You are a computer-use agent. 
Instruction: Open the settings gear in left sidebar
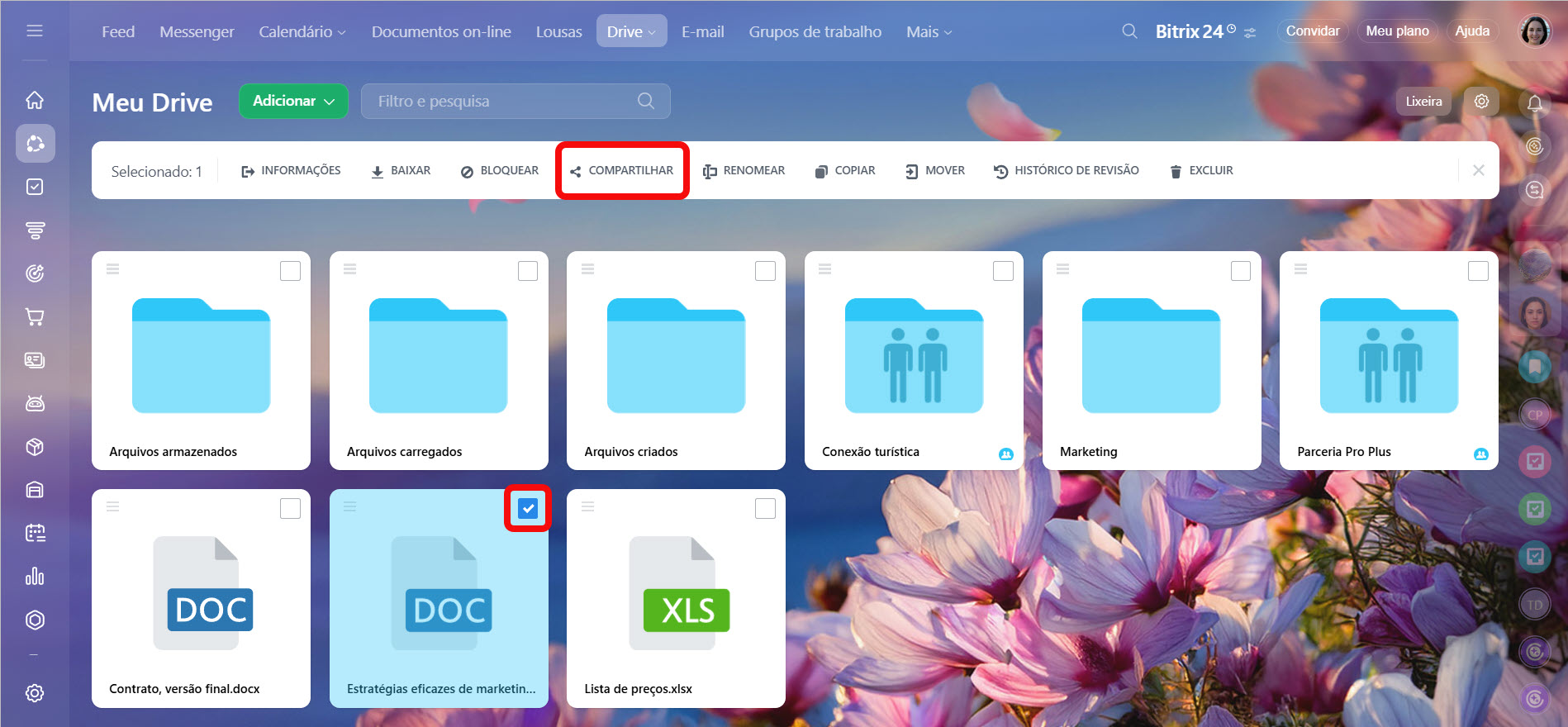click(x=35, y=693)
